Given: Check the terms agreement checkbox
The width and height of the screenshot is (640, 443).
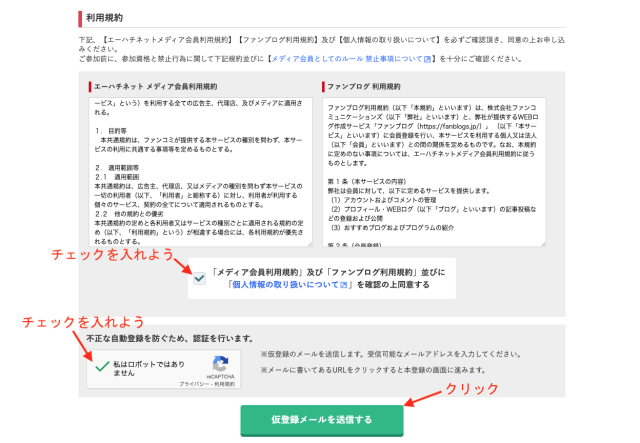Looking at the screenshot, I should pos(199,278).
